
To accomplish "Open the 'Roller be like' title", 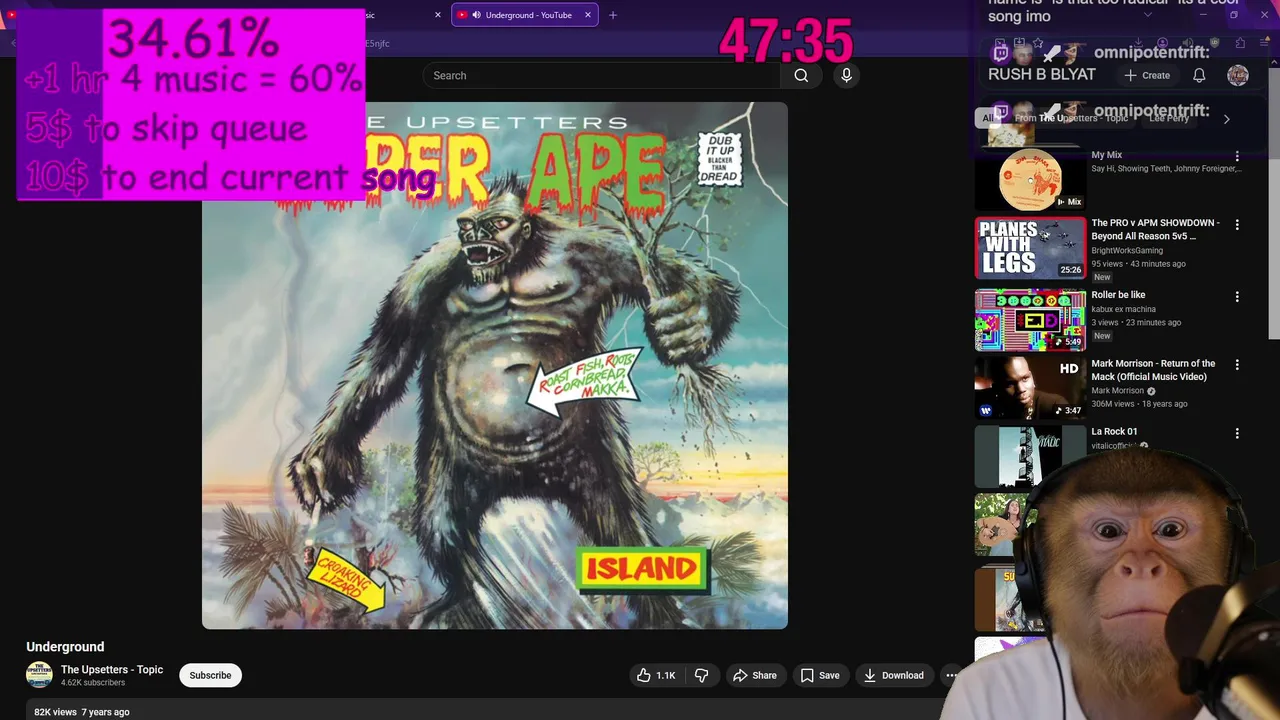I will (x=1118, y=295).
